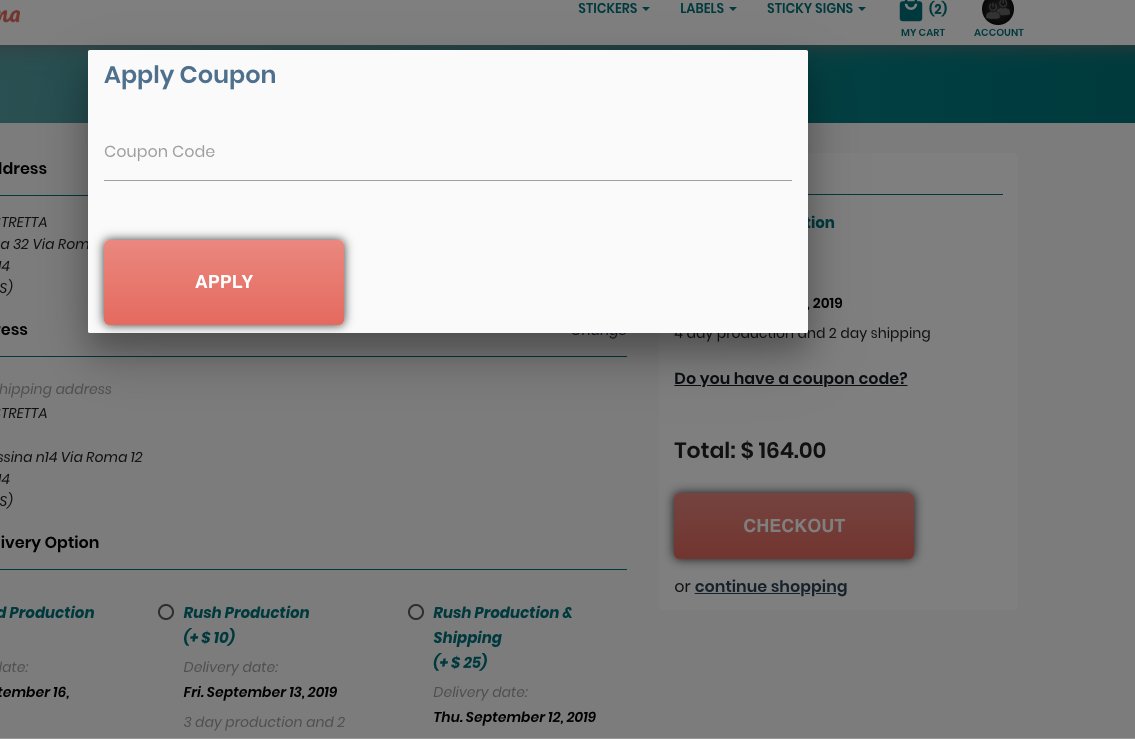
Task: Click the site logo in the header
Action: 8,15
